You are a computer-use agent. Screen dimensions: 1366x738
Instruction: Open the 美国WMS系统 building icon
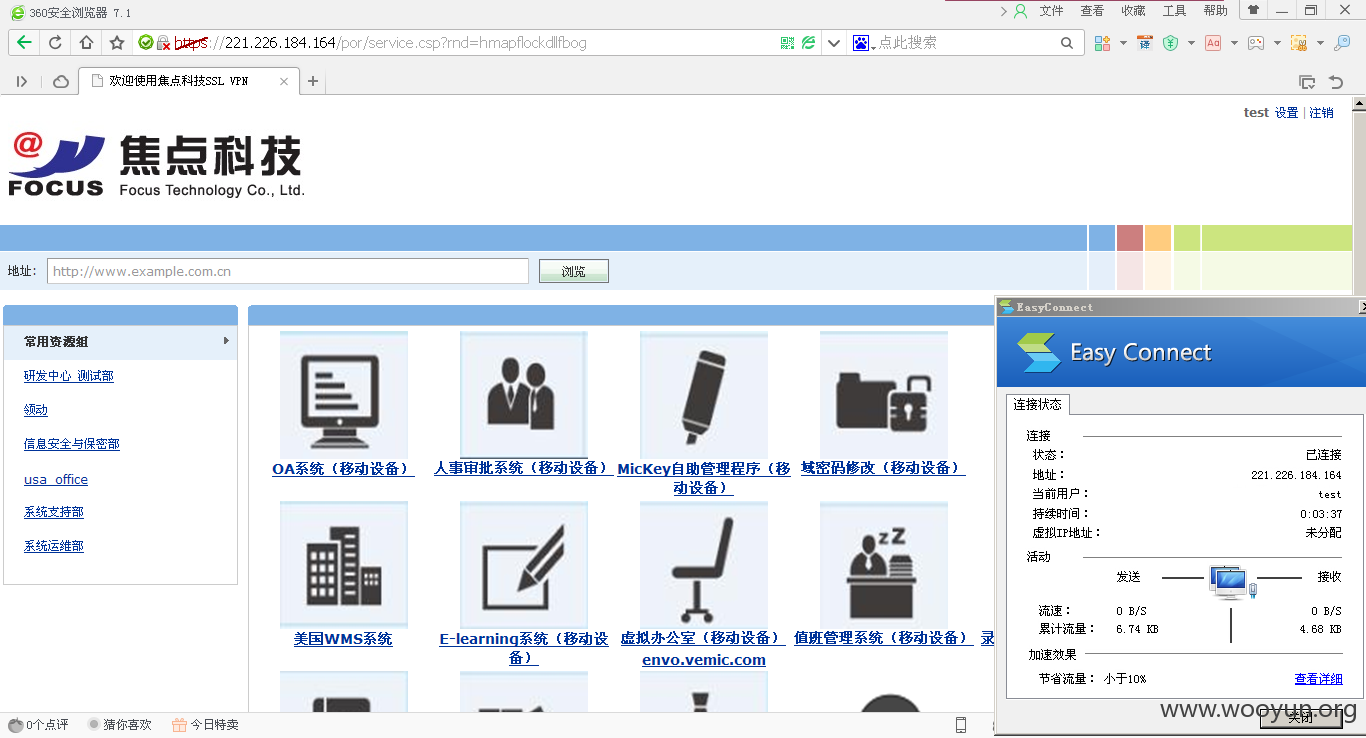(343, 565)
